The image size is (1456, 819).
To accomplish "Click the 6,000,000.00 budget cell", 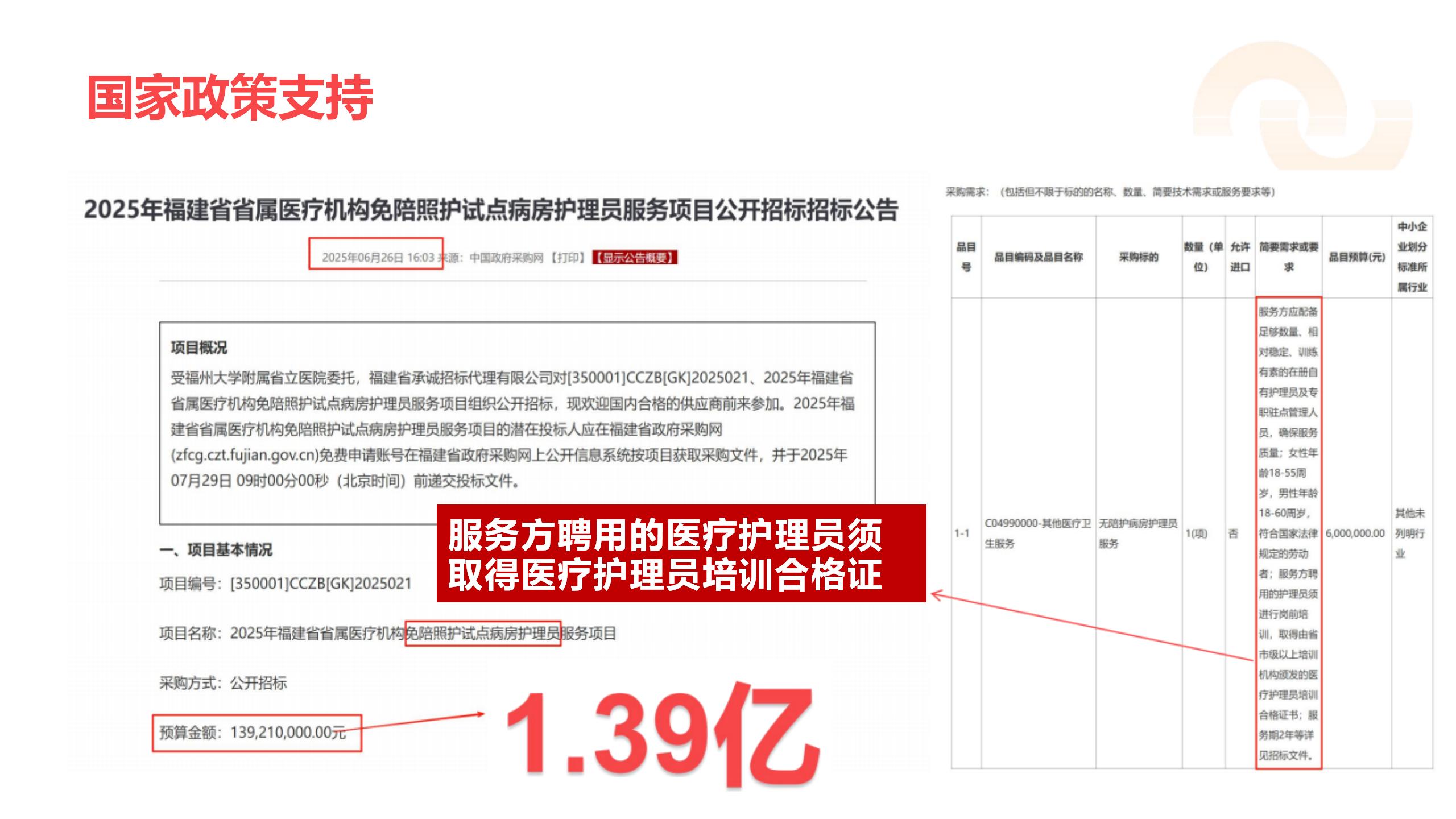I will pos(1355,533).
